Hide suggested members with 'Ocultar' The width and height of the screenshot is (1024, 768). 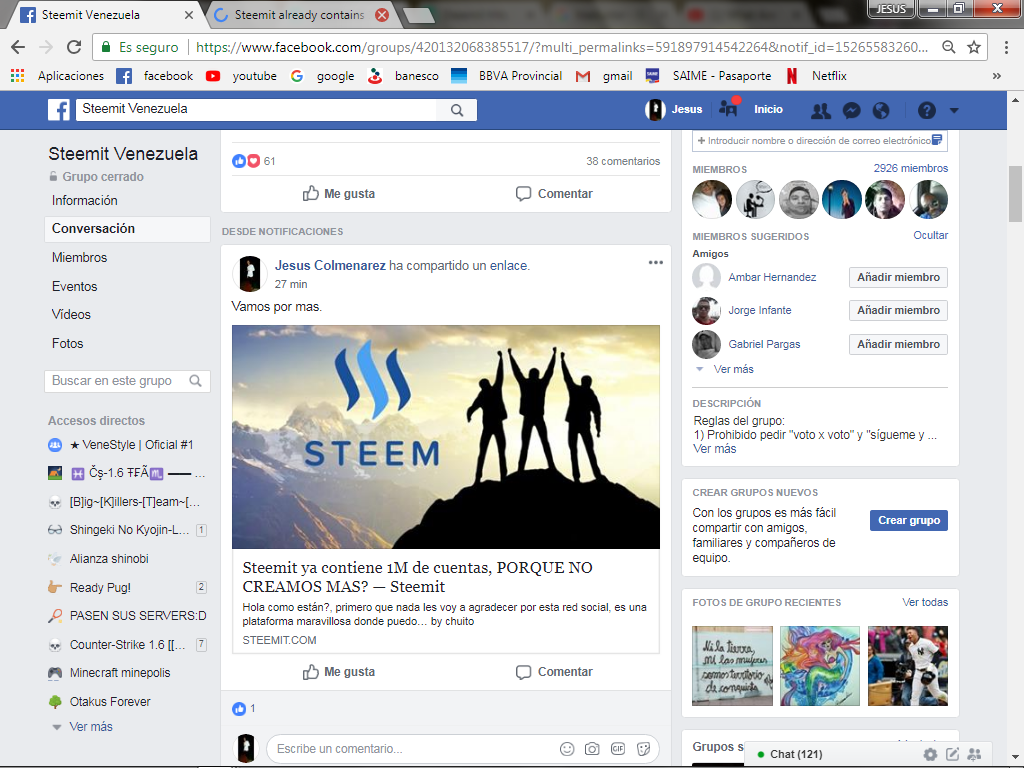point(930,235)
